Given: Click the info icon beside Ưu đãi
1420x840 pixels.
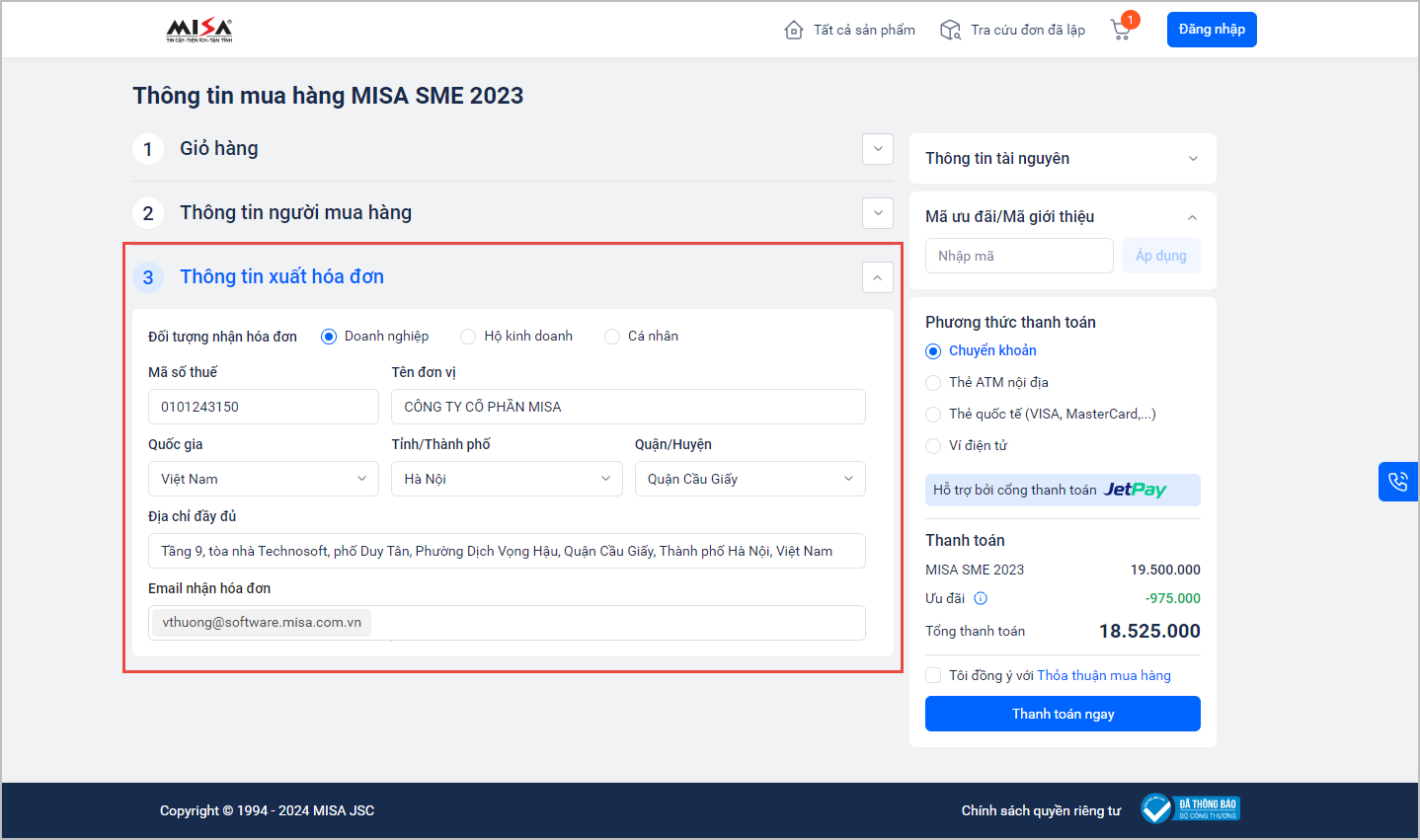Looking at the screenshot, I should click(981, 598).
